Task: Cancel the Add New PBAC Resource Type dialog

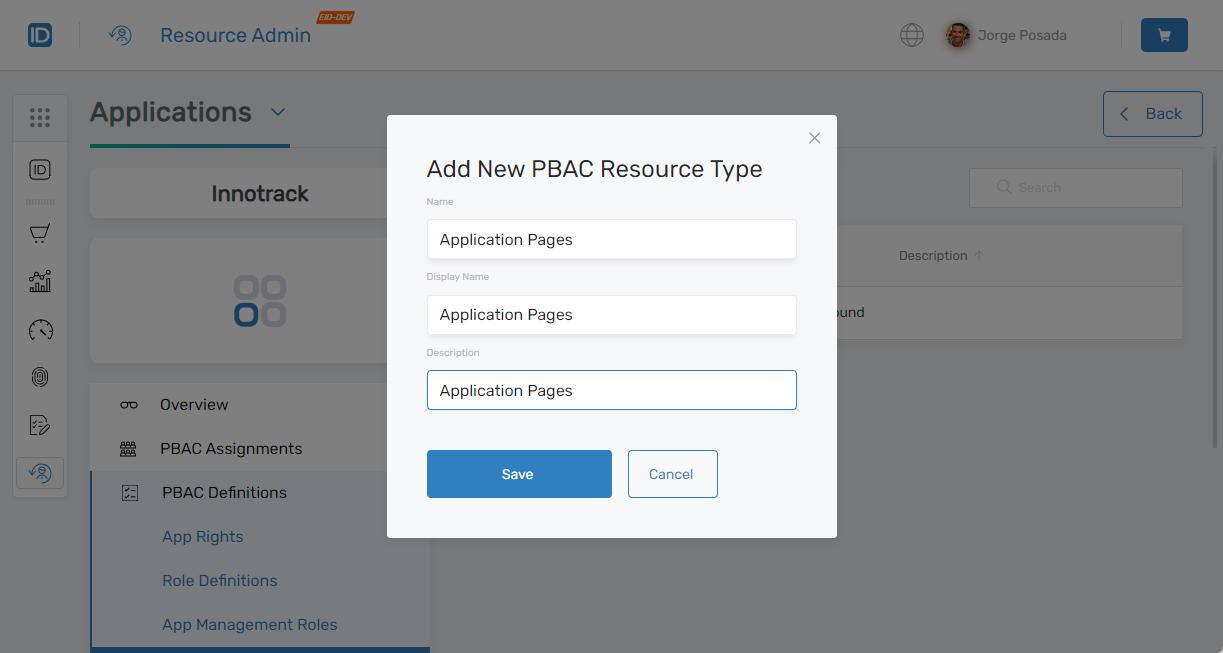Action: pyautogui.click(x=672, y=473)
